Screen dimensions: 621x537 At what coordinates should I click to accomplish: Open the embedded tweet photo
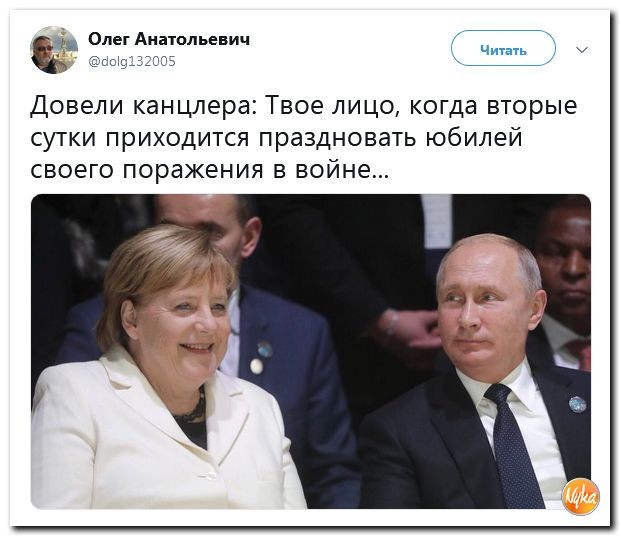pyautogui.click(x=311, y=352)
